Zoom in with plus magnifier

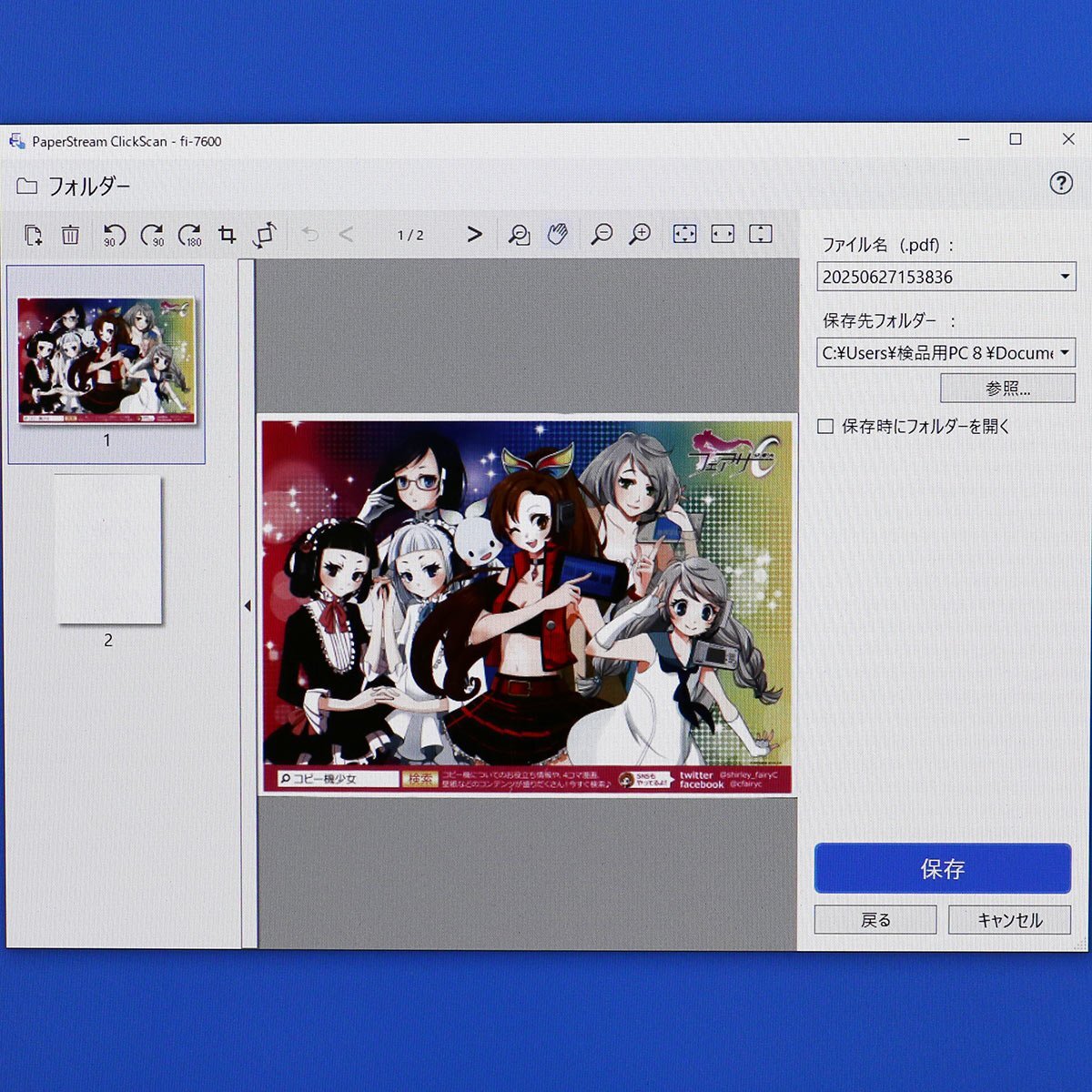640,235
